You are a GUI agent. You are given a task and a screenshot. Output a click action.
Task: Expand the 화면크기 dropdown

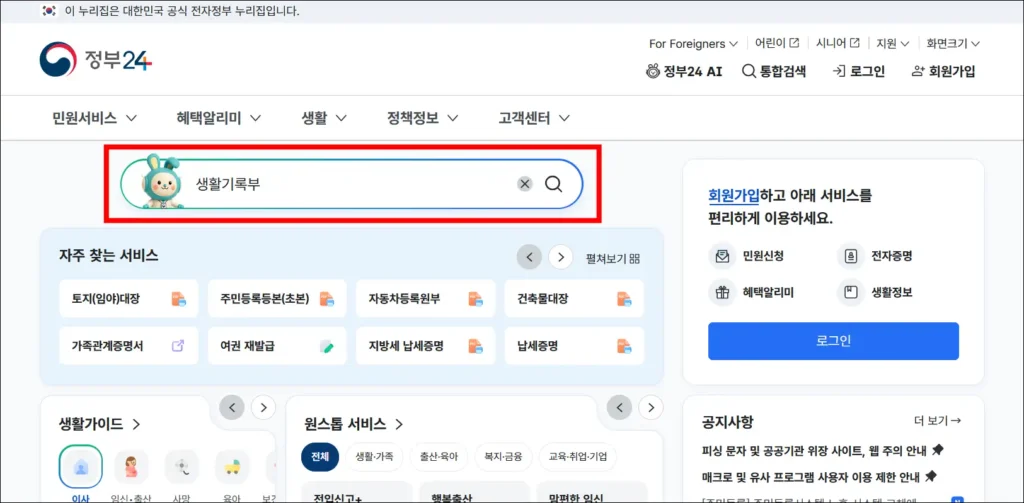pos(953,44)
